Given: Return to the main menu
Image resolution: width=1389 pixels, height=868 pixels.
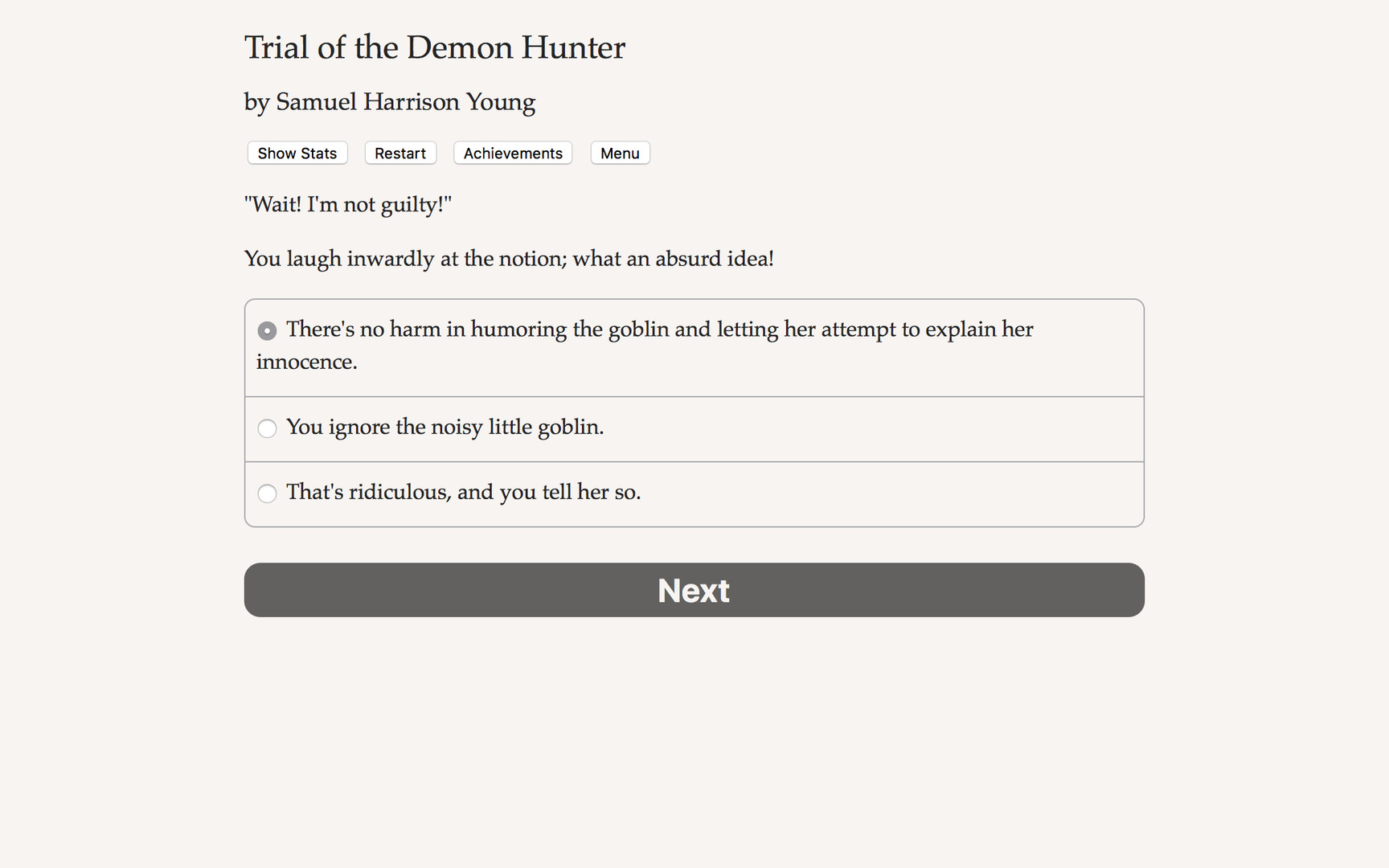Looking at the screenshot, I should click(620, 153).
